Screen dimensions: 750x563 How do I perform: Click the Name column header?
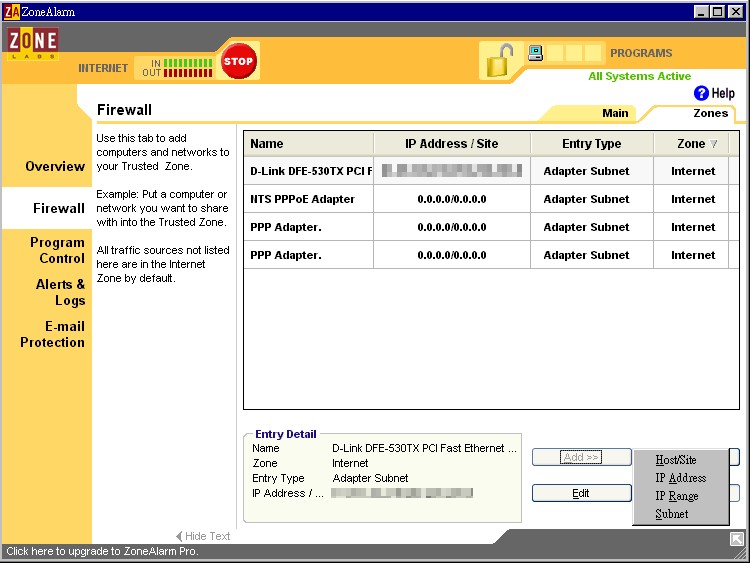[x=309, y=144]
